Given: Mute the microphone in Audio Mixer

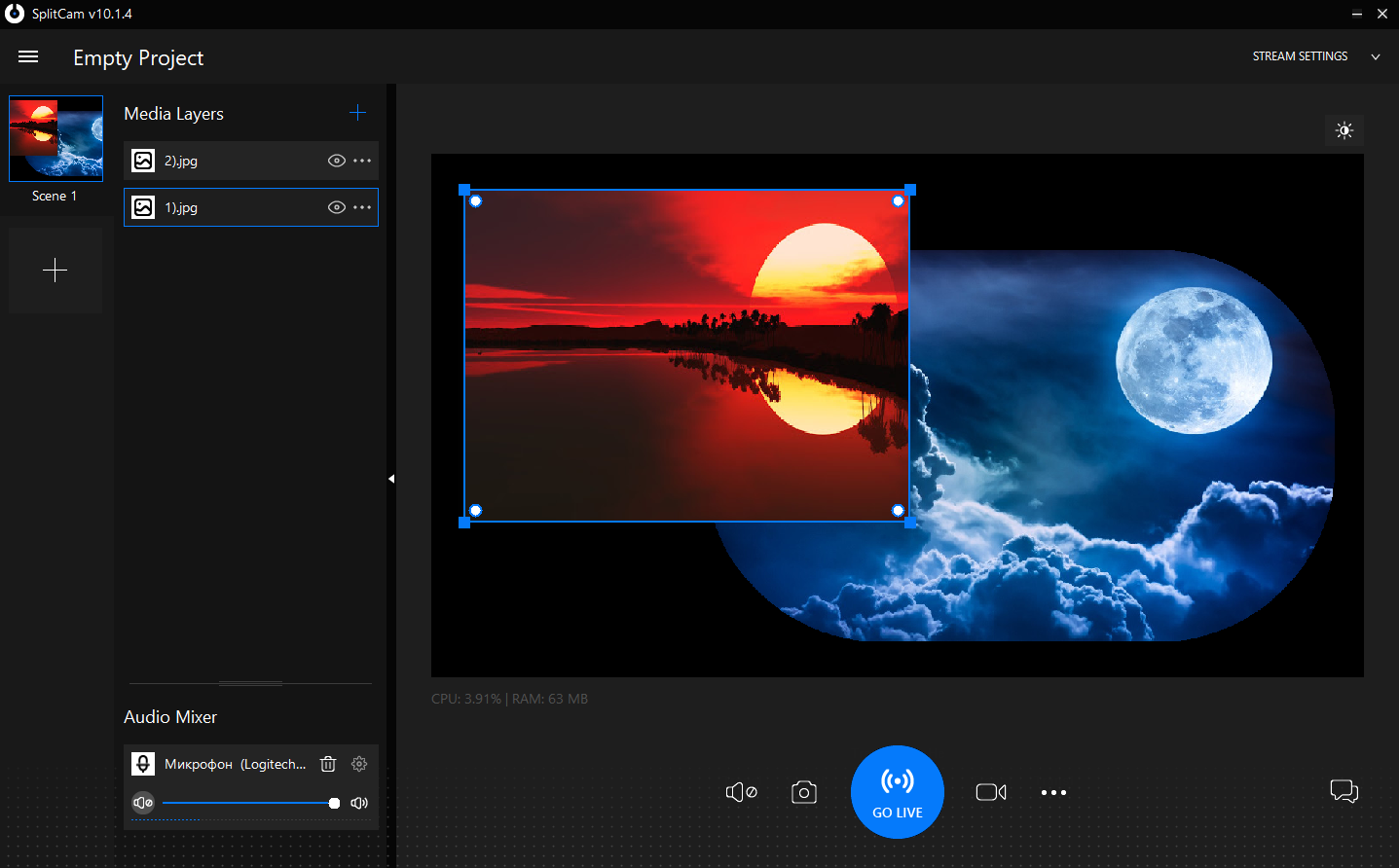Looking at the screenshot, I should click(142, 802).
